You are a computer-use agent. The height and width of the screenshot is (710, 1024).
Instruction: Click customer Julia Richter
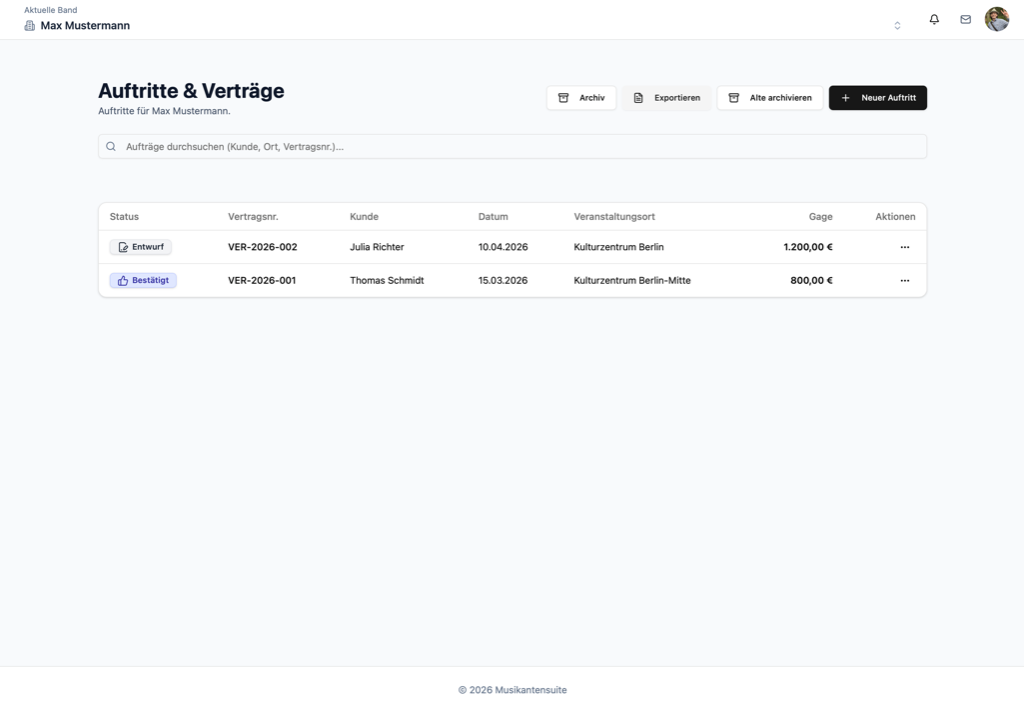pyautogui.click(x=377, y=247)
